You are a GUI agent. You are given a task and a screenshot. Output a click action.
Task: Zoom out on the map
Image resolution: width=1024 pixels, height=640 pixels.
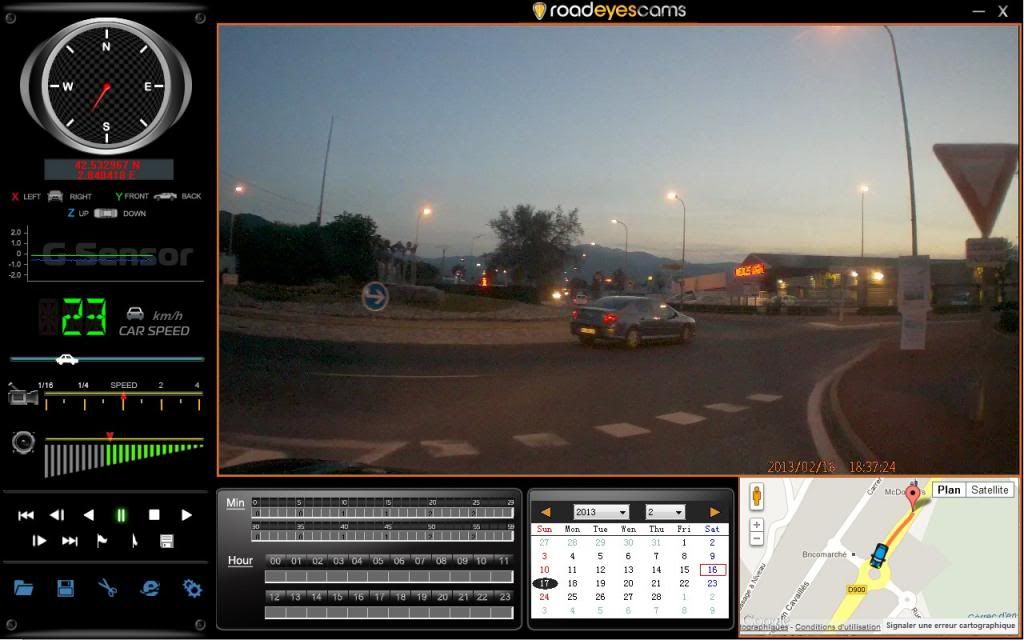point(757,539)
